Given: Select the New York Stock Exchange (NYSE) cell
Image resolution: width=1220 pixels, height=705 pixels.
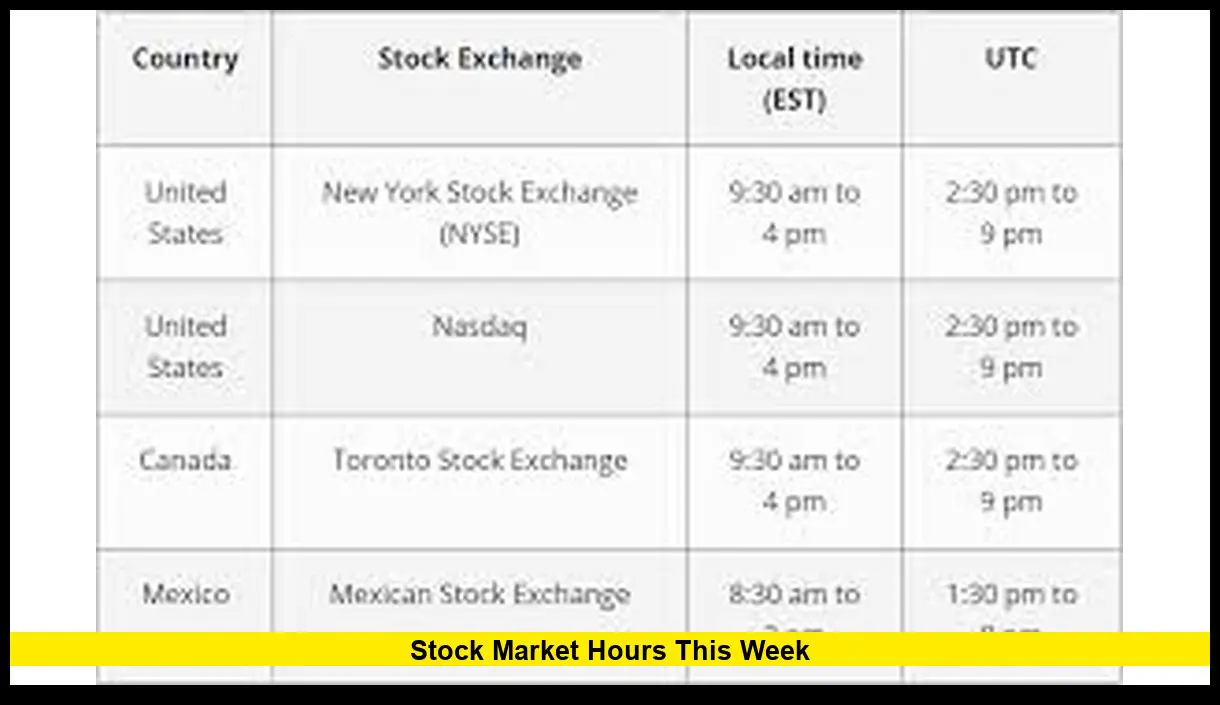Looking at the screenshot, I should pos(479,213).
